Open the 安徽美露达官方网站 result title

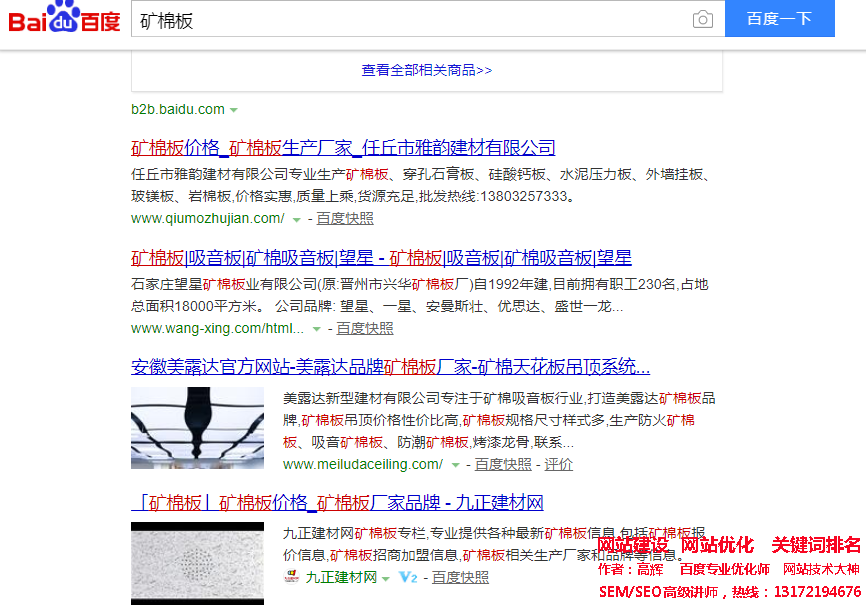pos(390,366)
